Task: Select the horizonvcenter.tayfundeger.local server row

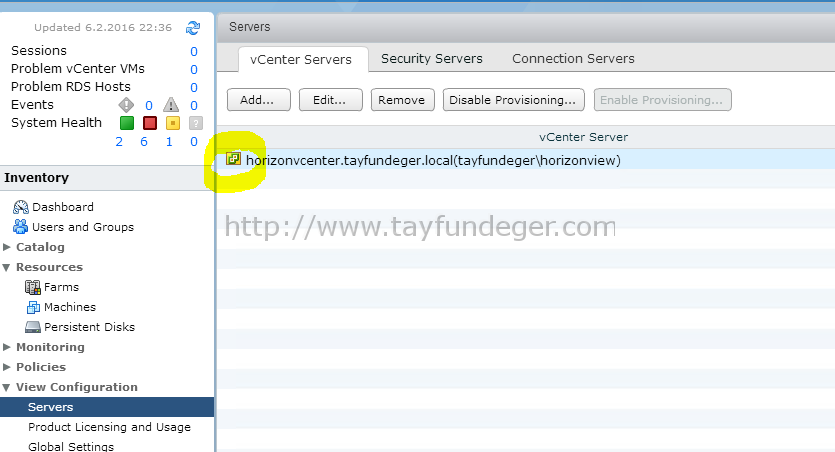Action: coord(526,160)
